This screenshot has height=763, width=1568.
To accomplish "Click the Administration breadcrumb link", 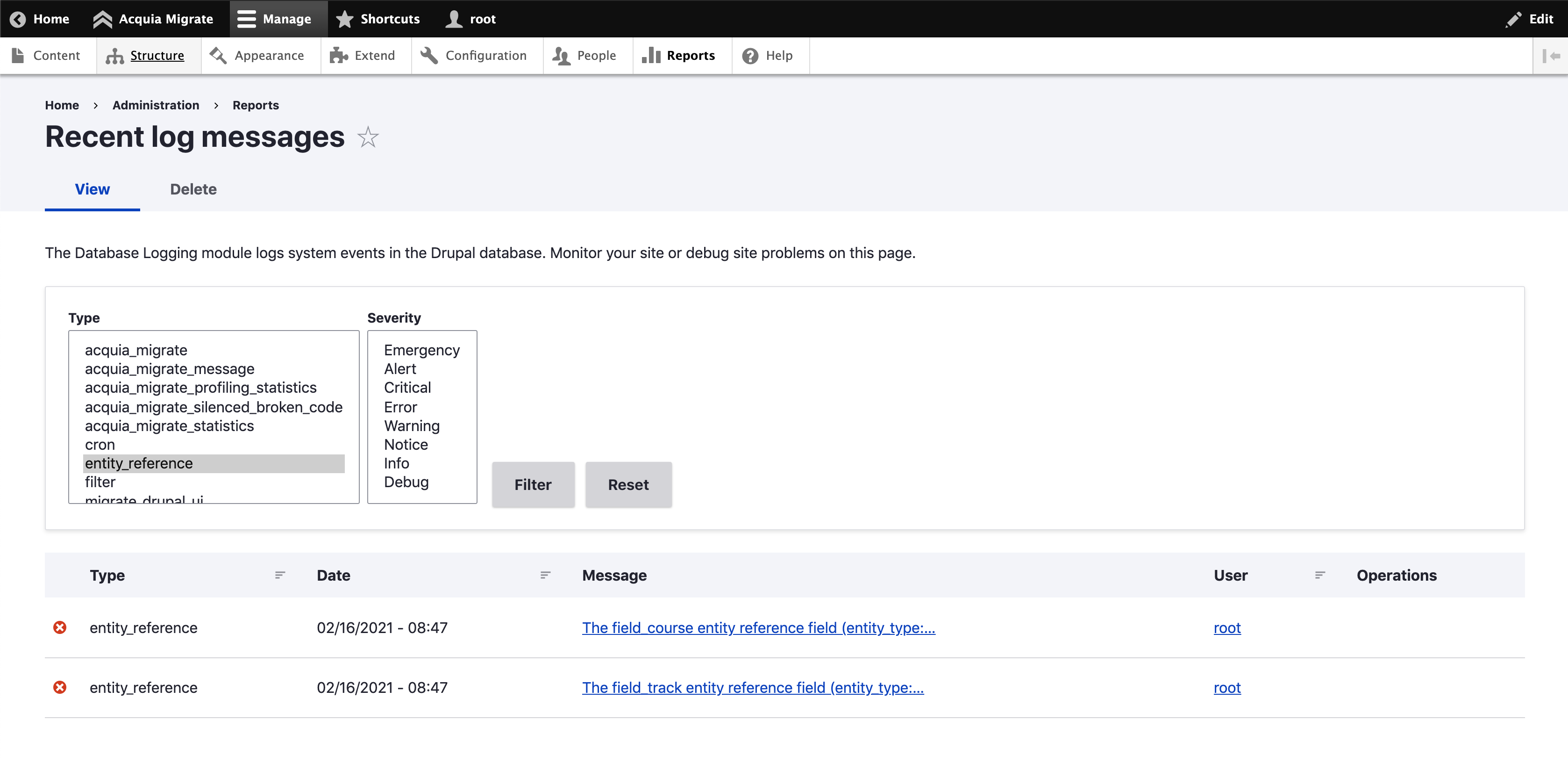I will click(156, 105).
